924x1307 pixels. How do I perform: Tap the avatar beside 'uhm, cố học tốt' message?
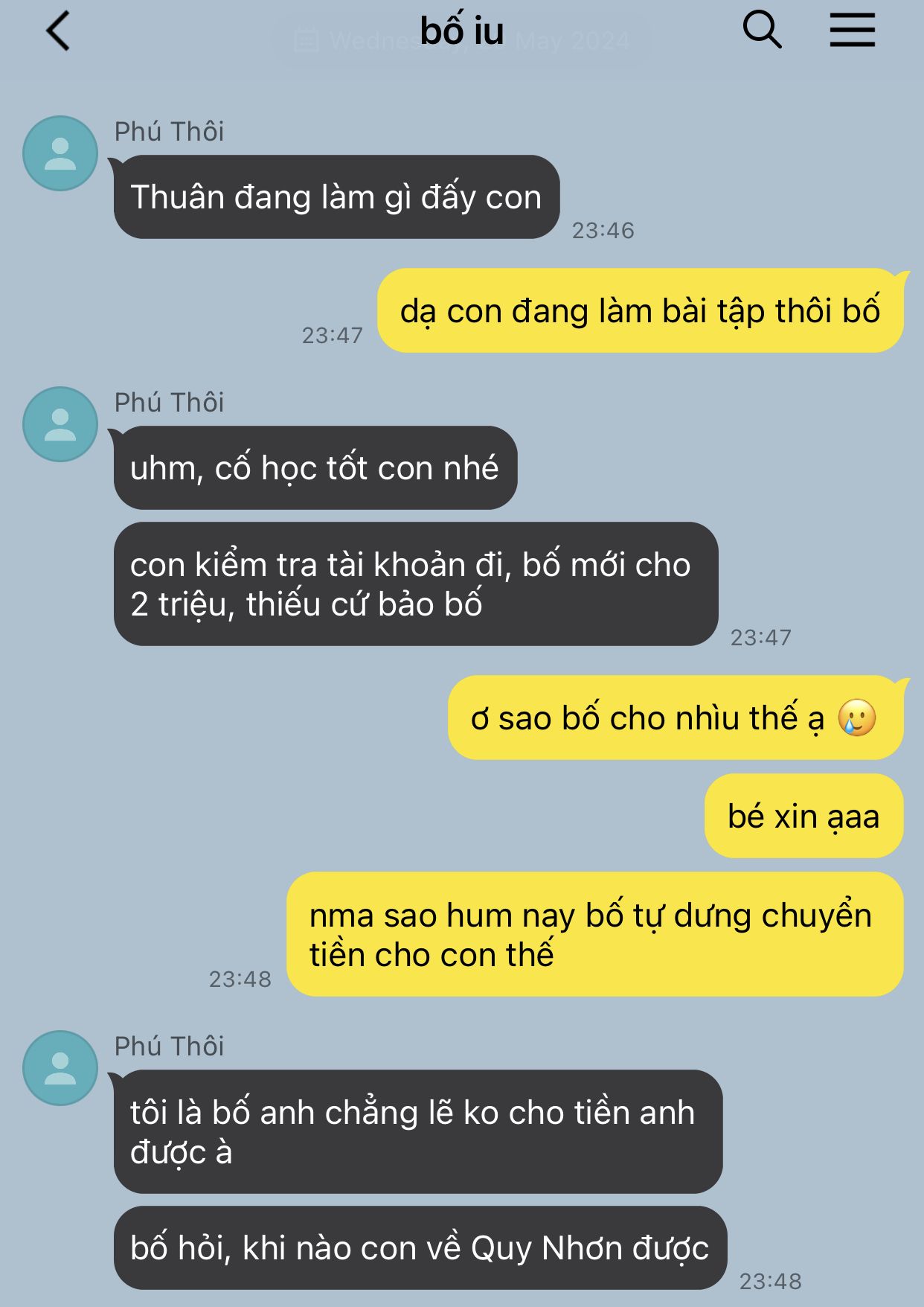[x=60, y=424]
